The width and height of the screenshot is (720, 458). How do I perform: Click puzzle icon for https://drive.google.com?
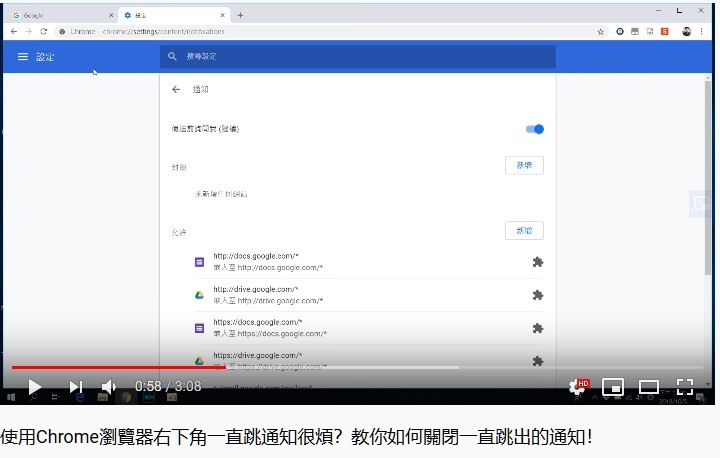pos(538,361)
